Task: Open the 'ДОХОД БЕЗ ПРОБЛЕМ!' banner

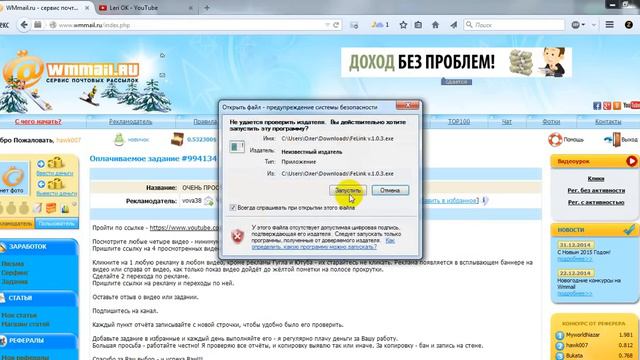Action: pyautogui.click(x=456, y=62)
